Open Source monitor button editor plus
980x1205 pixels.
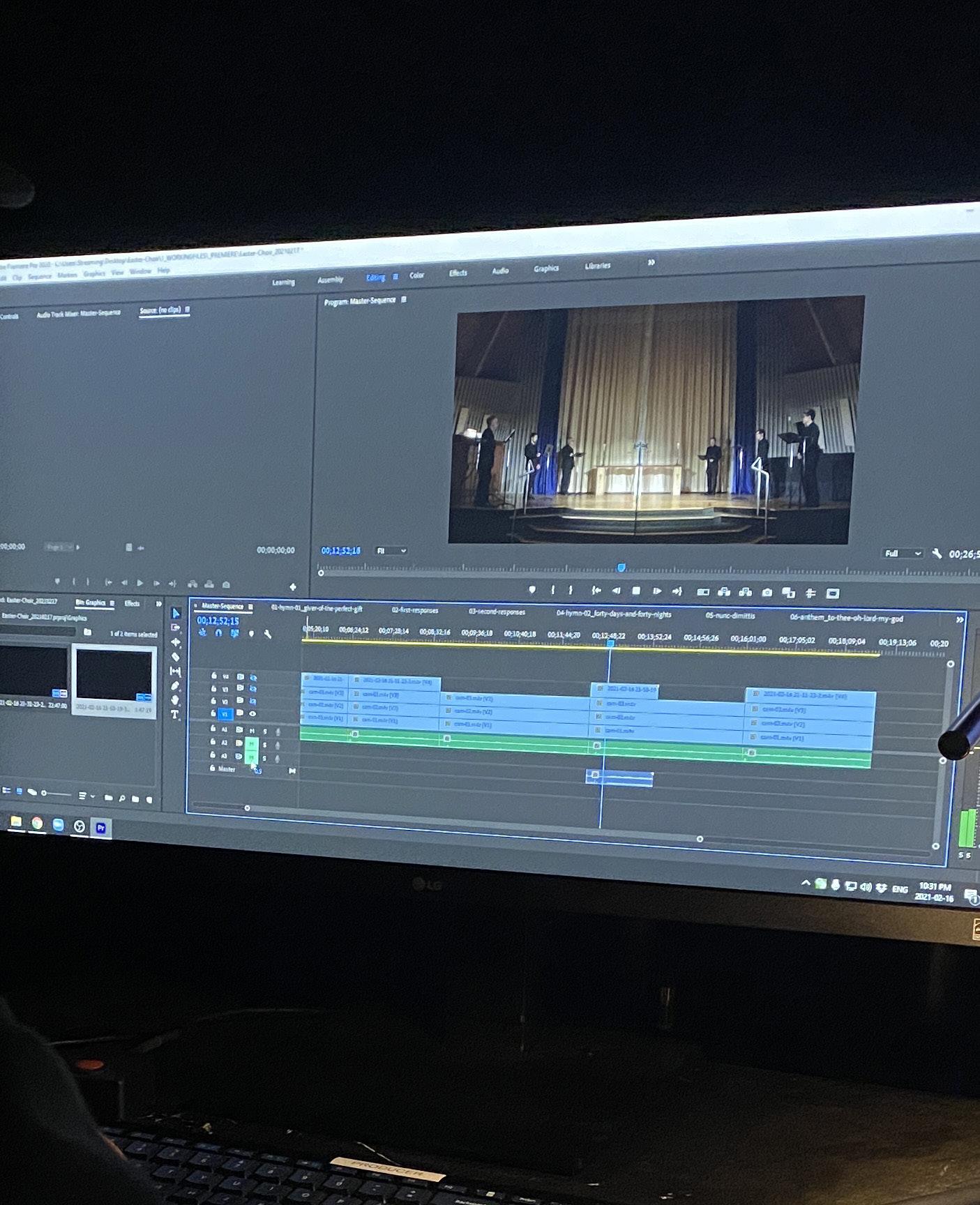(x=293, y=587)
